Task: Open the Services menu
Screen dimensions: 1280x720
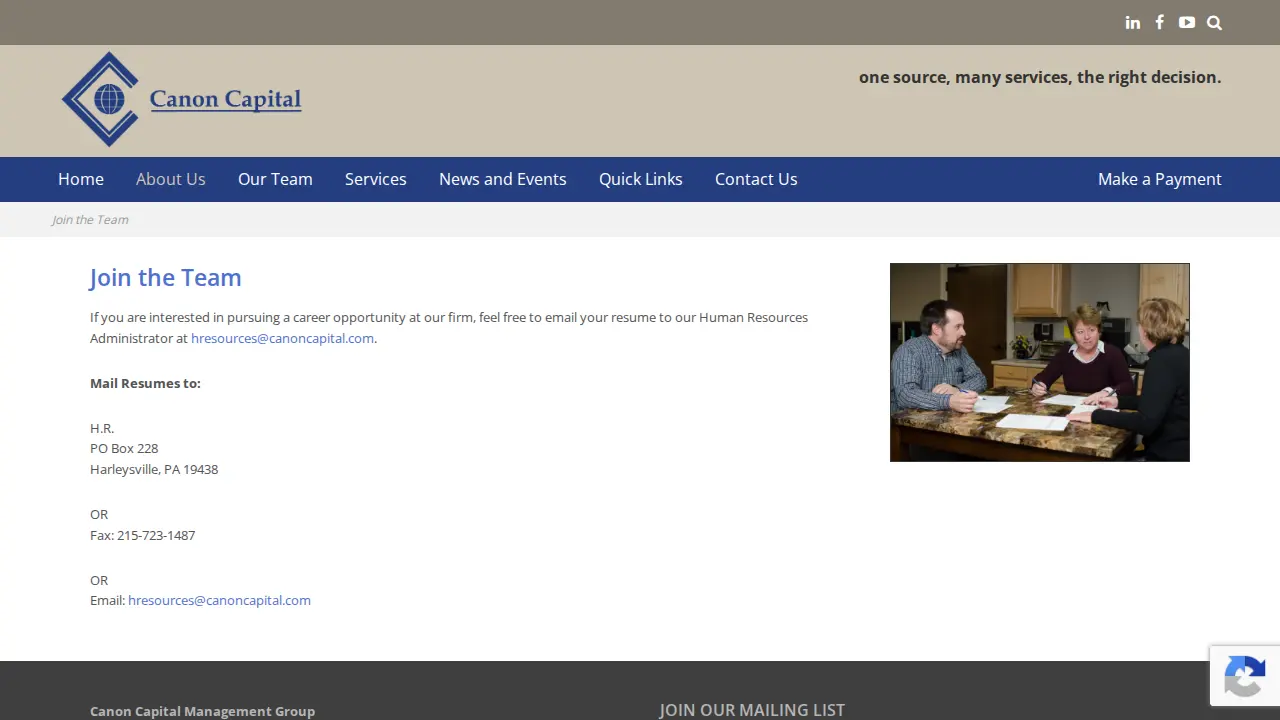Action: pos(376,179)
